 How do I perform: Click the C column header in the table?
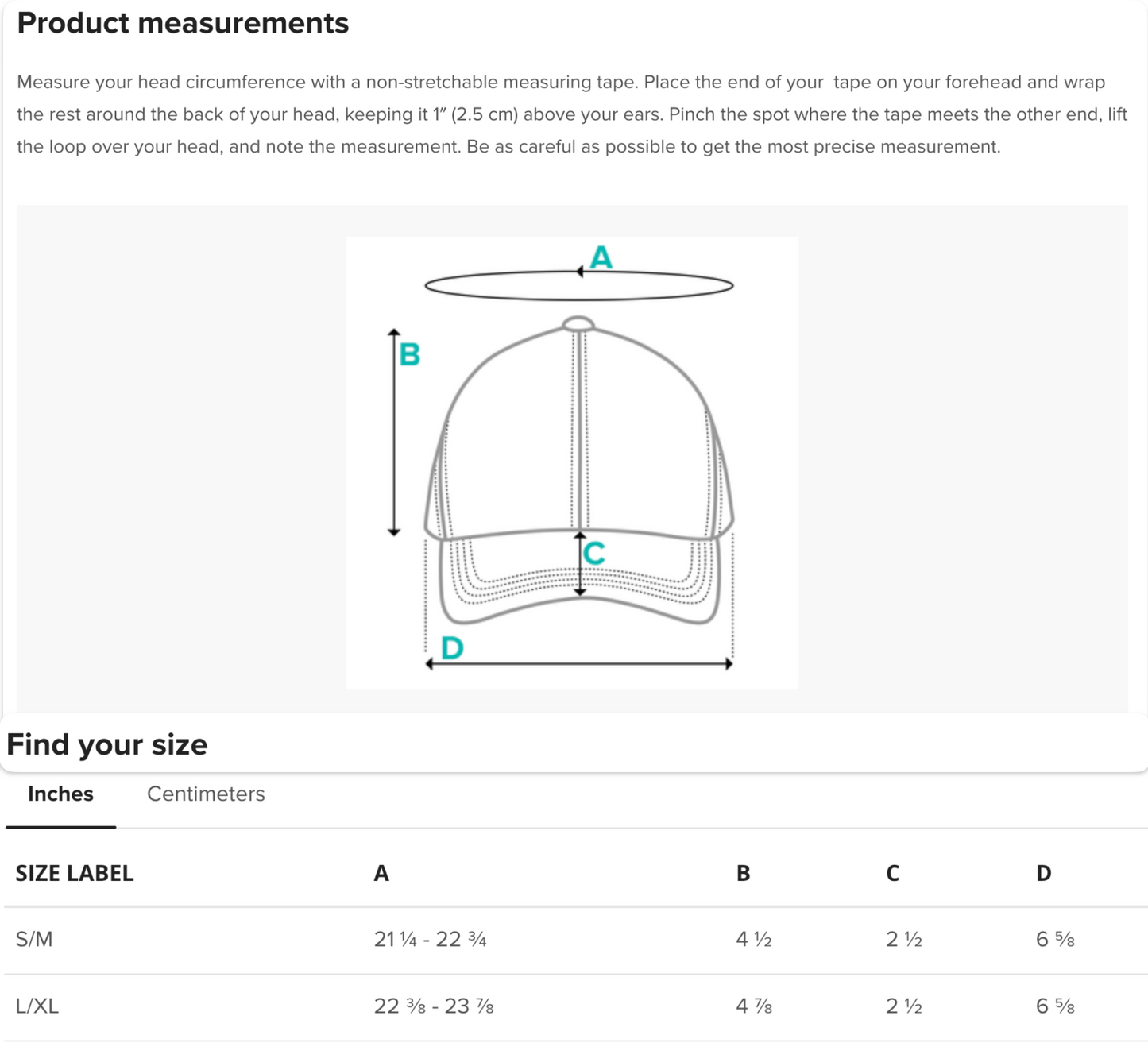click(892, 873)
